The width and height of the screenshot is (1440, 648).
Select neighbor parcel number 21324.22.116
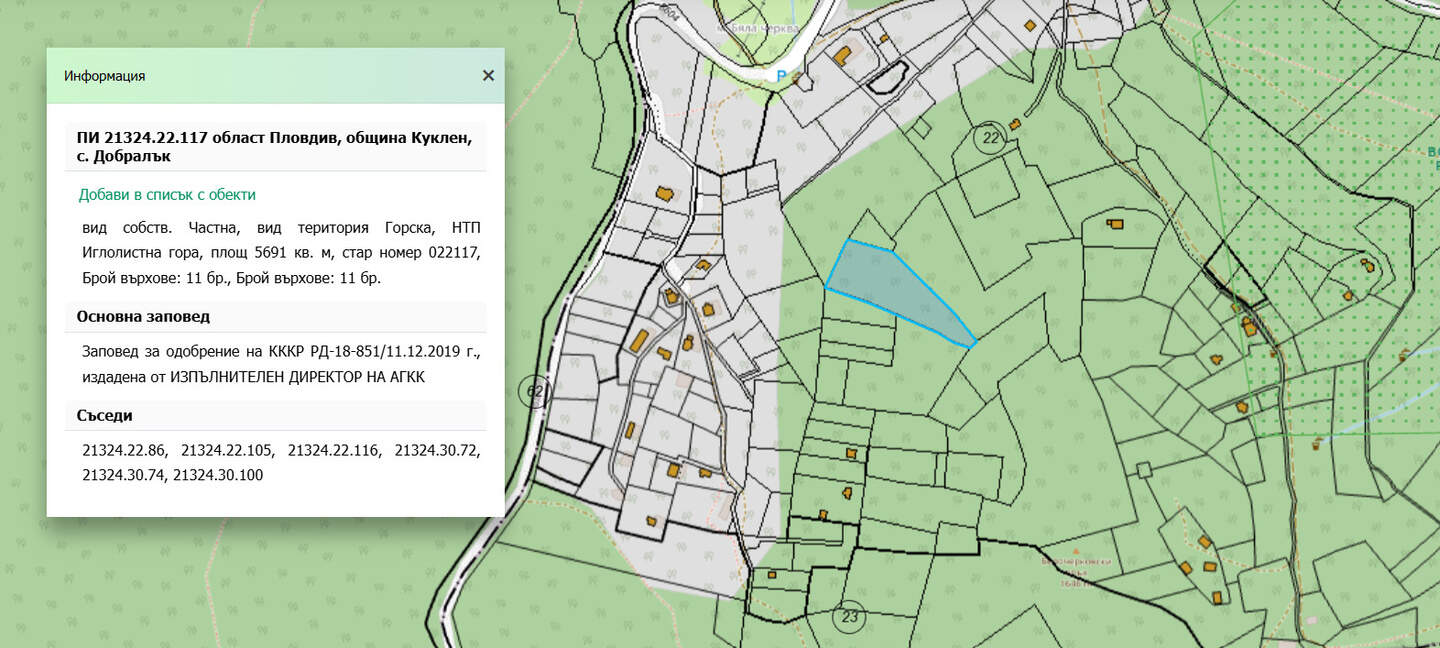coord(334,451)
